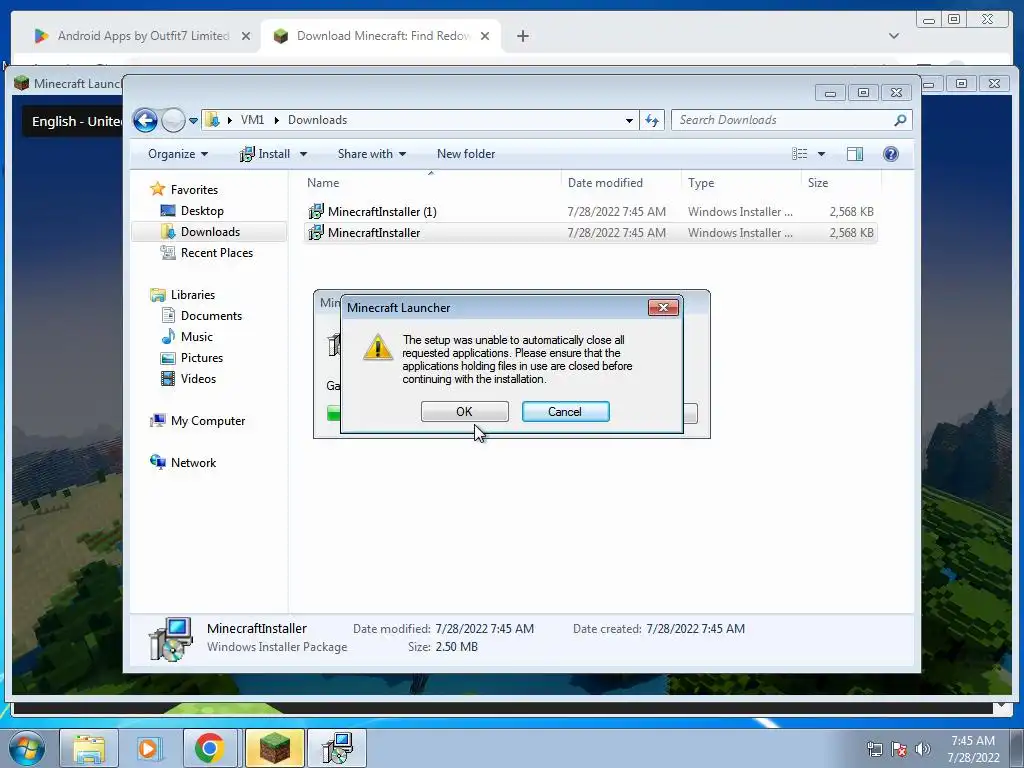Open the Organize menu

point(178,154)
